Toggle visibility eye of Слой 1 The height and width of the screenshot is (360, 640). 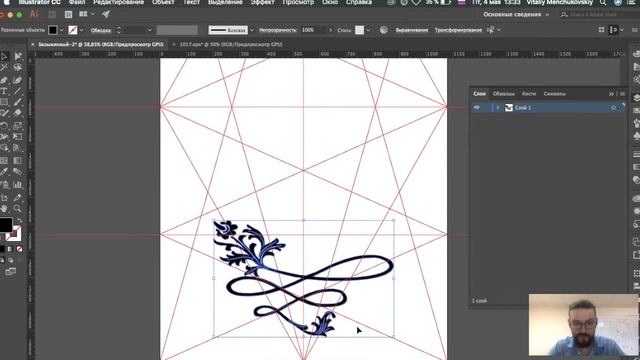pos(476,107)
